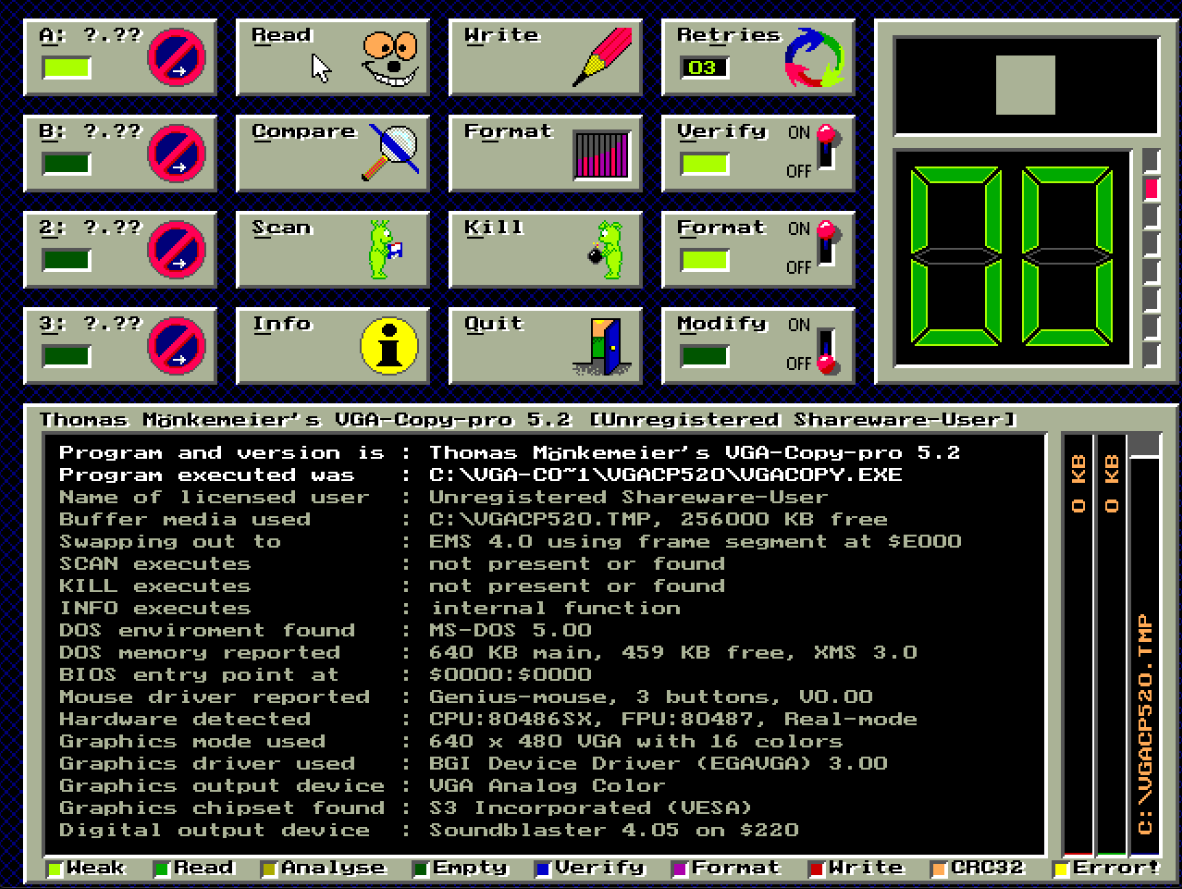Click the Write button label

[x=501, y=35]
